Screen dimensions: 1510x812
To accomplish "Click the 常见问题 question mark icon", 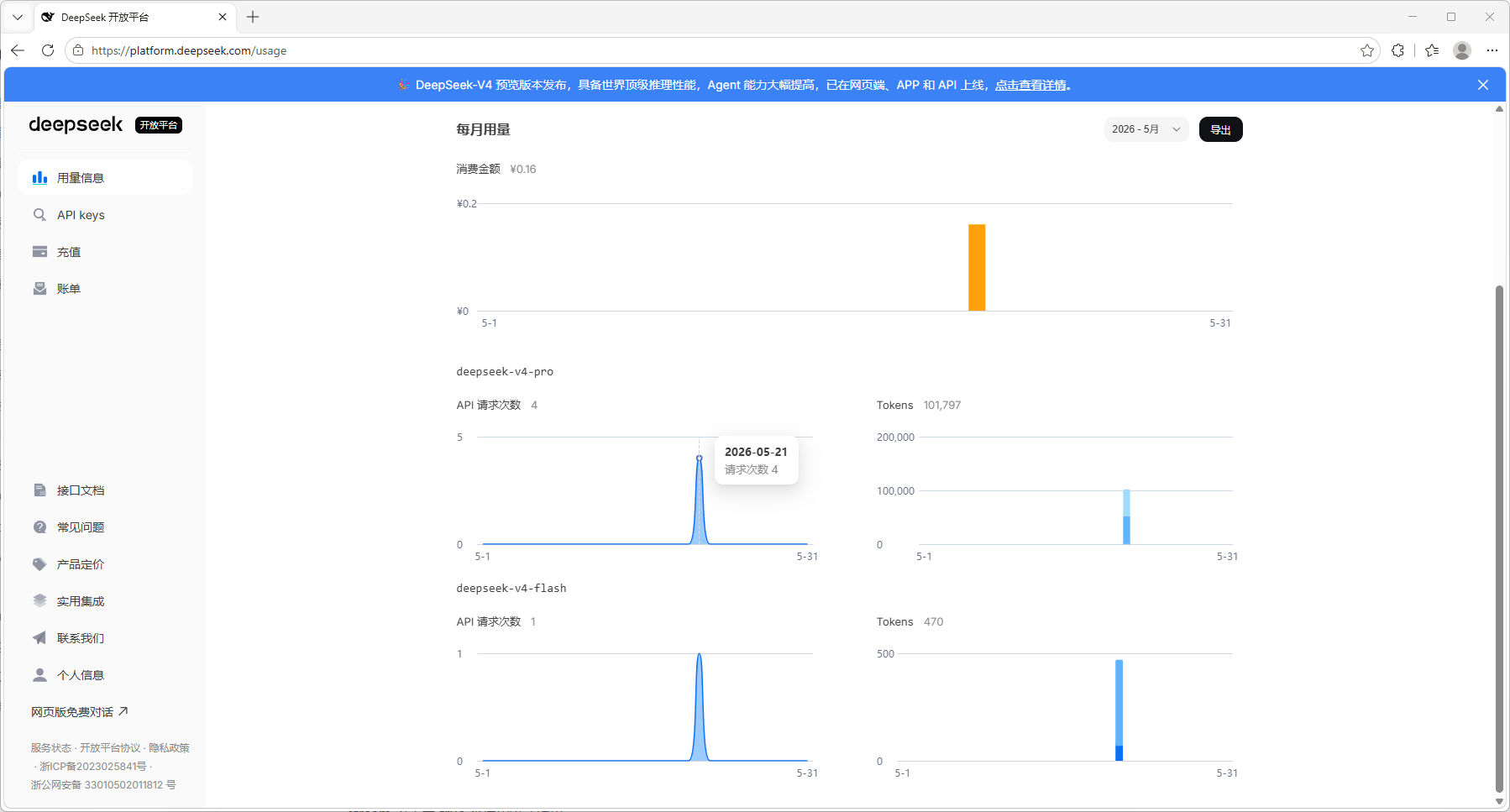I will click(x=39, y=527).
